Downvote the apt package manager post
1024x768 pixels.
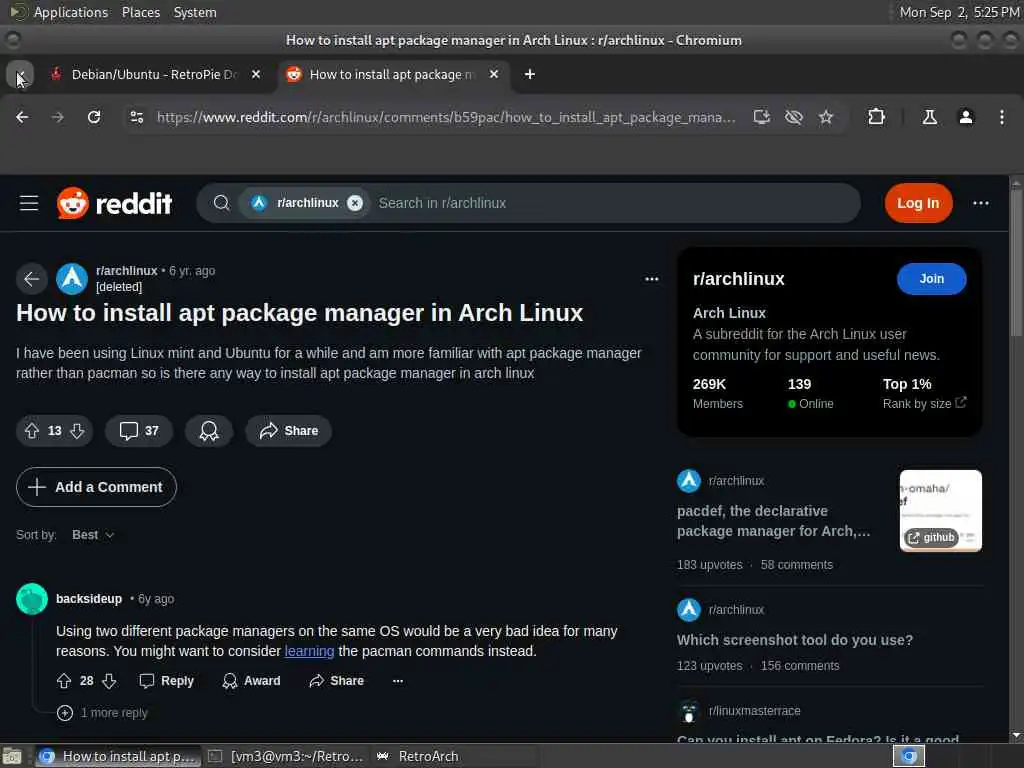click(x=77, y=431)
